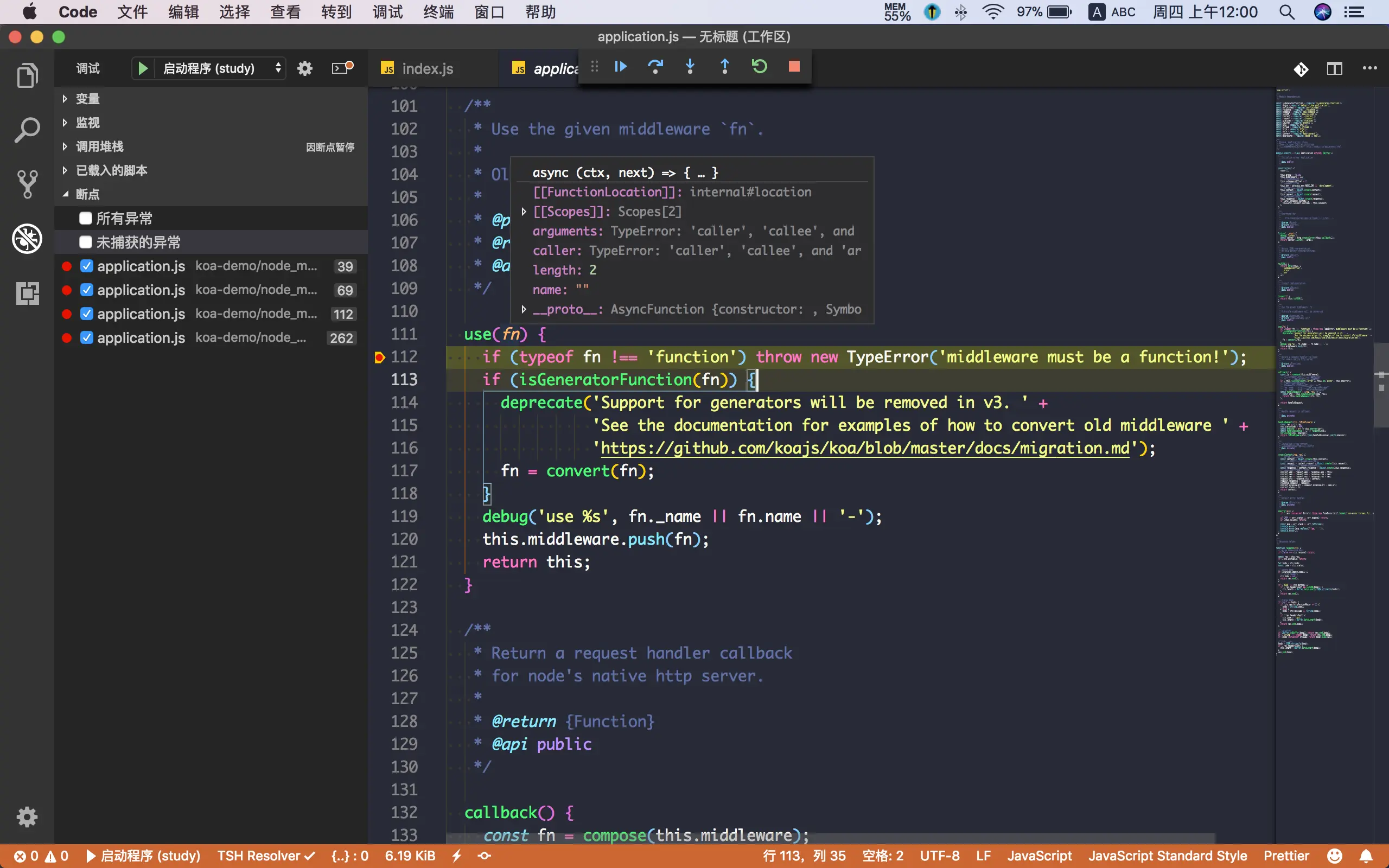Enable the 所有异常 breakpoint checkbox
Screen dimensions: 1389x868
(86, 218)
